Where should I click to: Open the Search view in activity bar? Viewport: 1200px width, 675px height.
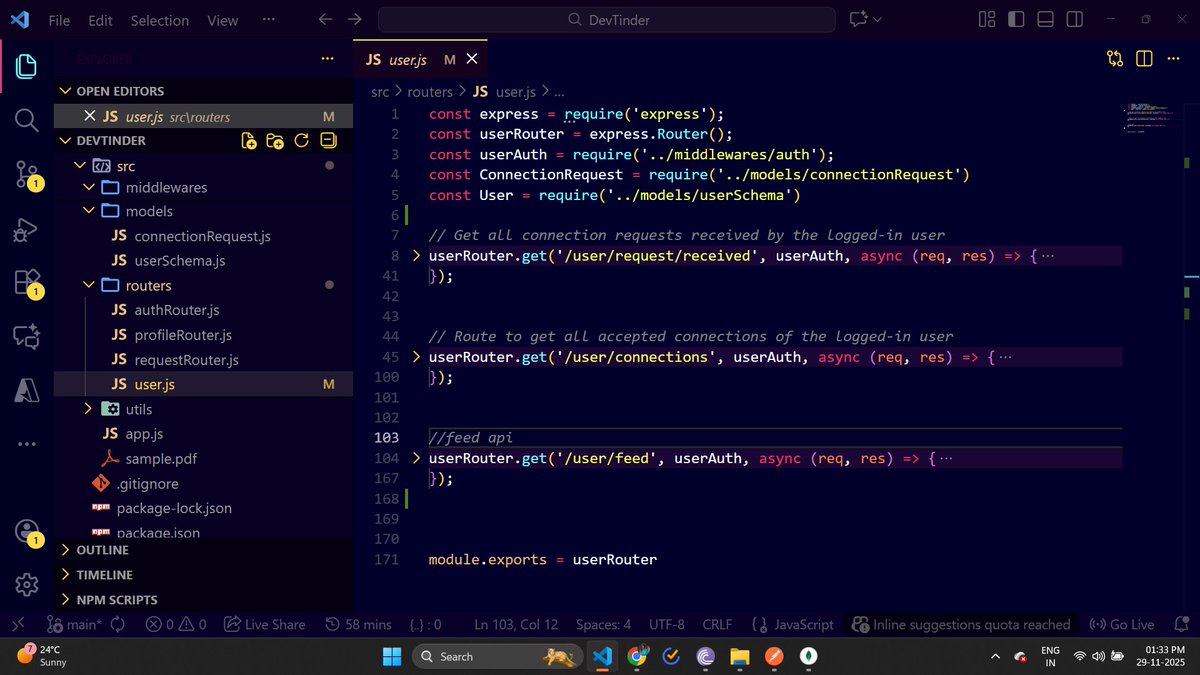[x=26, y=121]
